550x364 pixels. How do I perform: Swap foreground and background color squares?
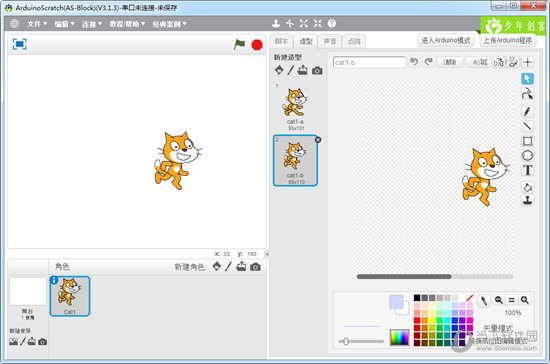tap(399, 304)
